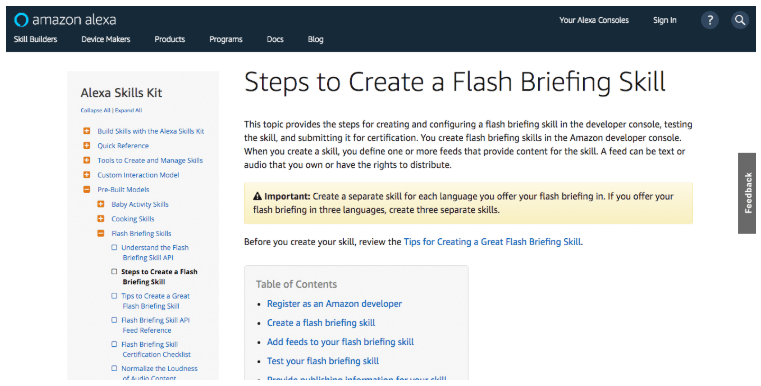Click the Collapse All link
Screen dimensions: 761x386
point(95,111)
